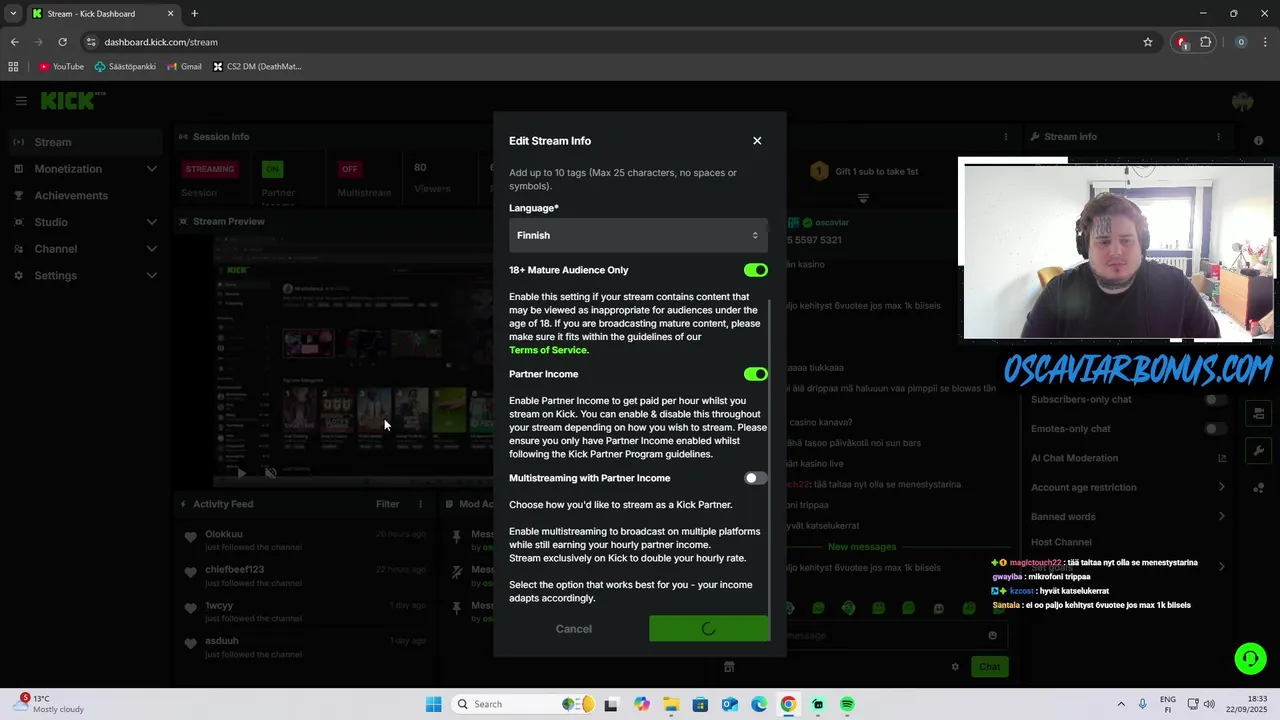Open Spotify from the taskbar

click(x=847, y=704)
